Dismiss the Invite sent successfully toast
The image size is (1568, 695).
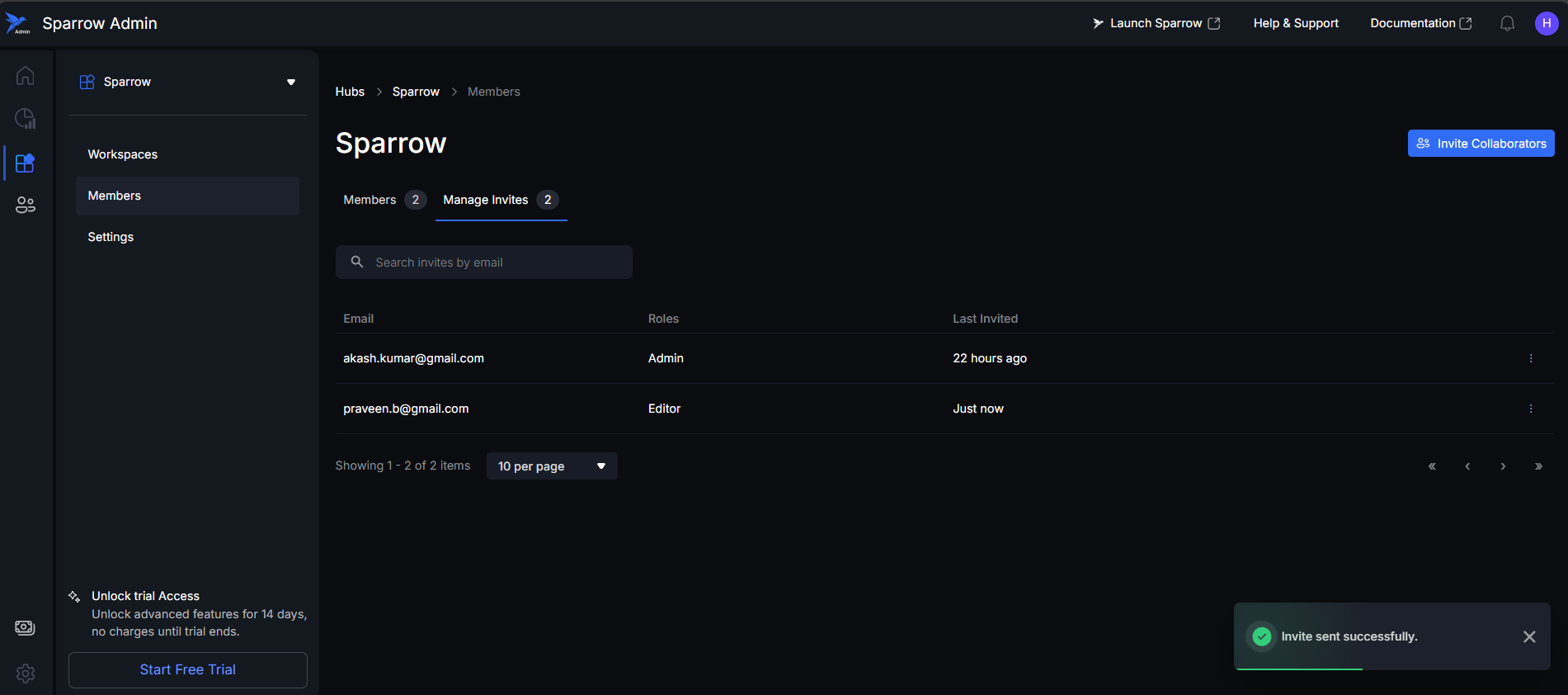pyautogui.click(x=1528, y=636)
